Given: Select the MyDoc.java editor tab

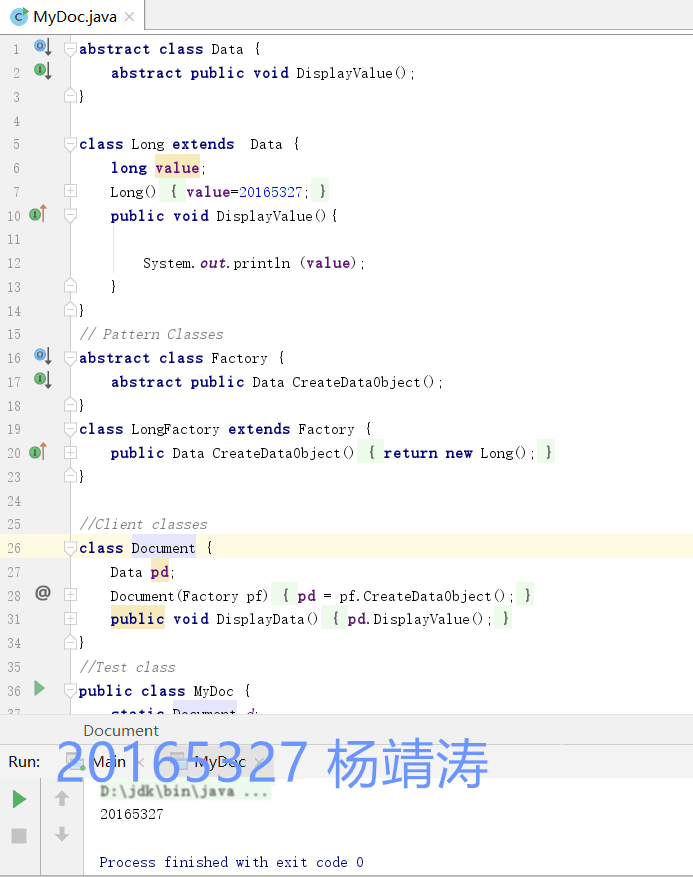Looking at the screenshot, I should (73, 16).
